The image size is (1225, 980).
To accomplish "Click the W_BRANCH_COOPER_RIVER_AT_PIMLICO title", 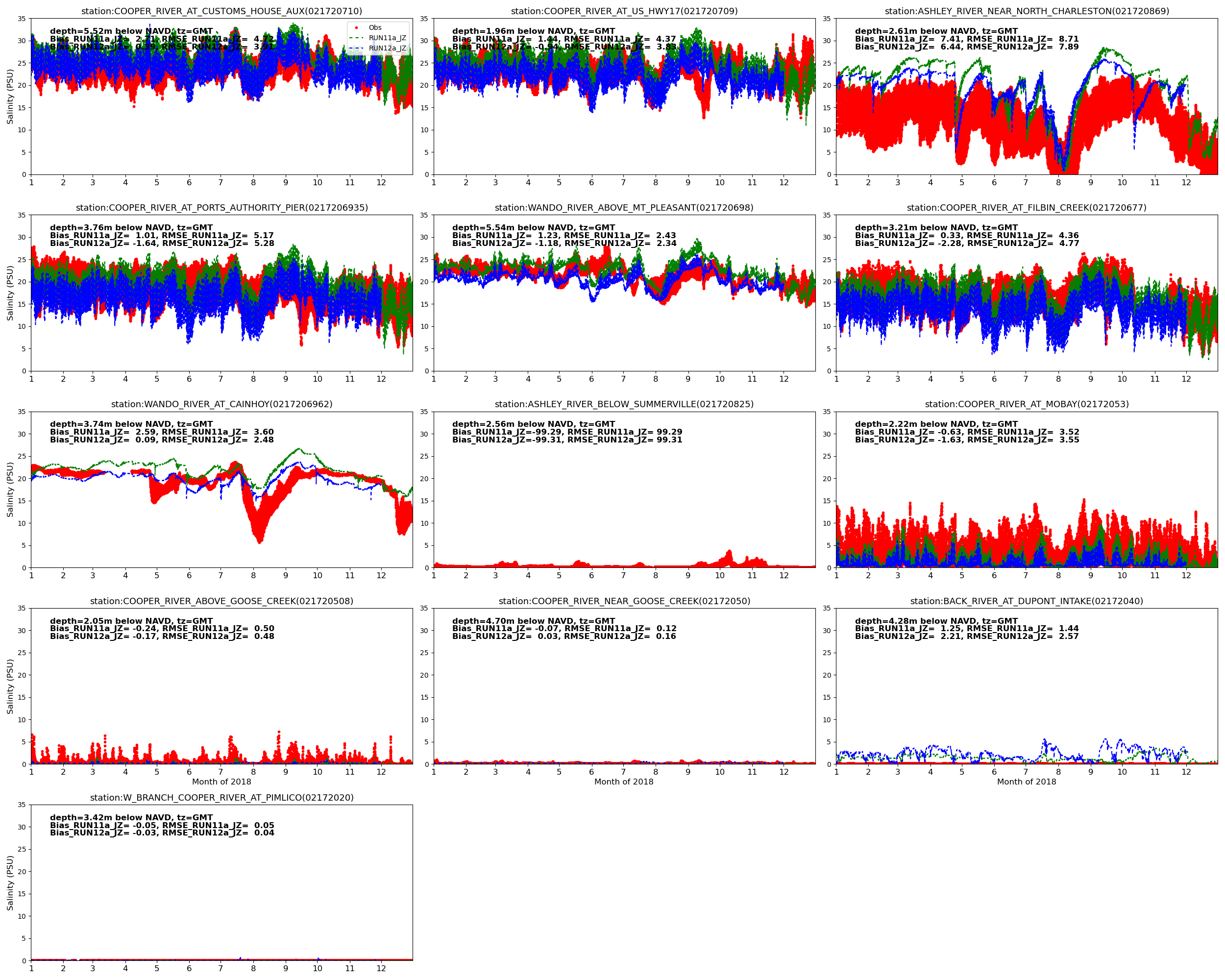I will pos(221,798).
